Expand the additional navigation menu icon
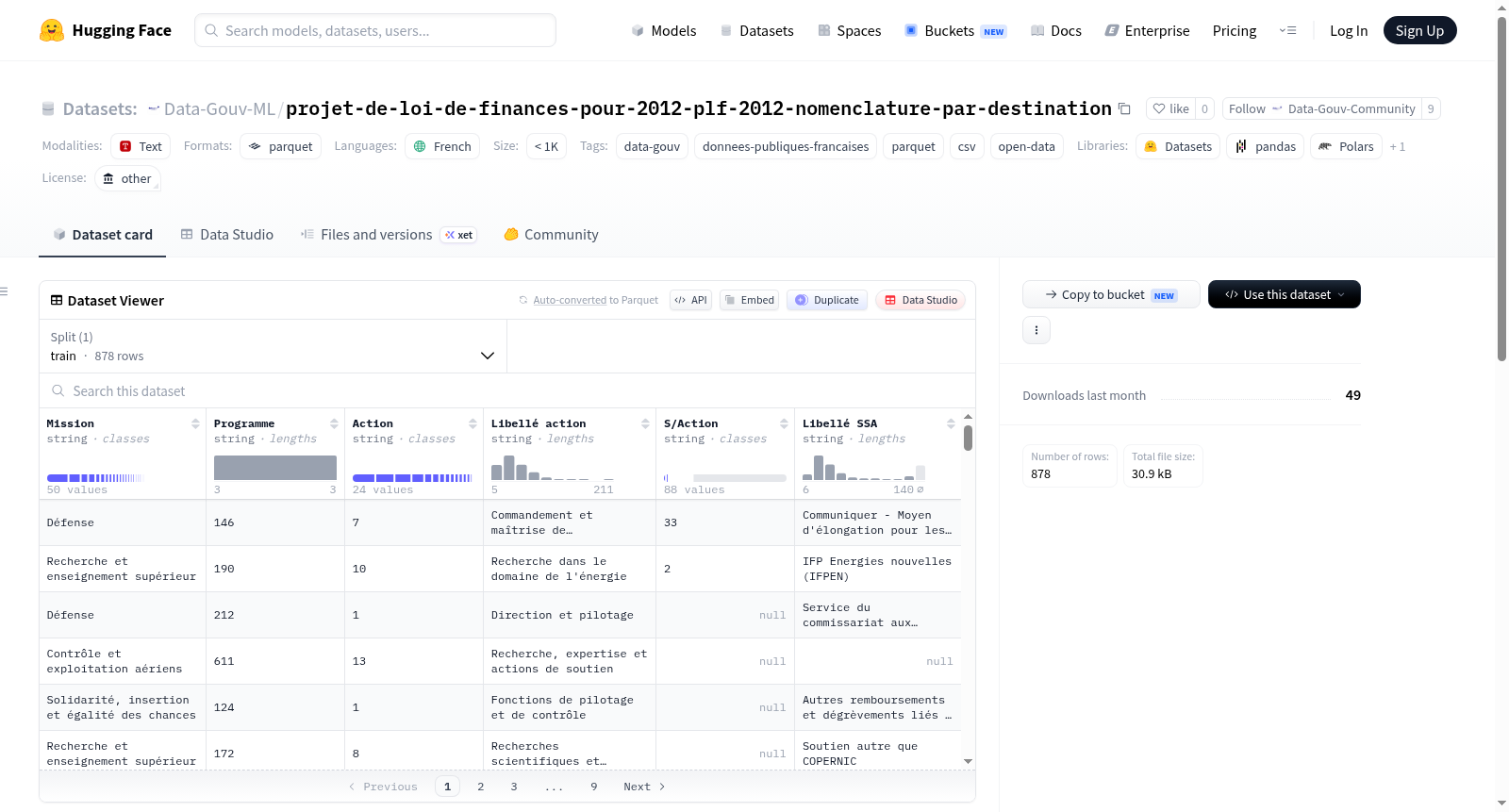This screenshot has width=1509, height=812. (x=1287, y=30)
